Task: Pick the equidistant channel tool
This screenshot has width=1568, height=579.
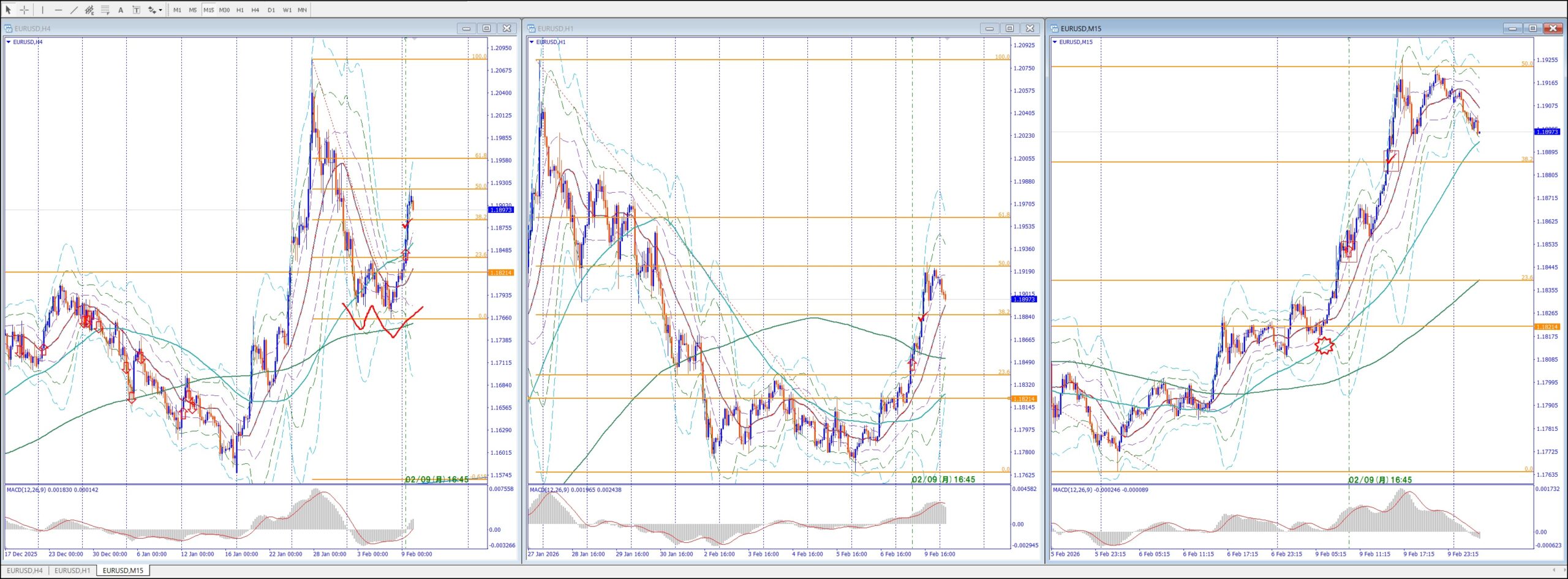Action: pos(89,10)
